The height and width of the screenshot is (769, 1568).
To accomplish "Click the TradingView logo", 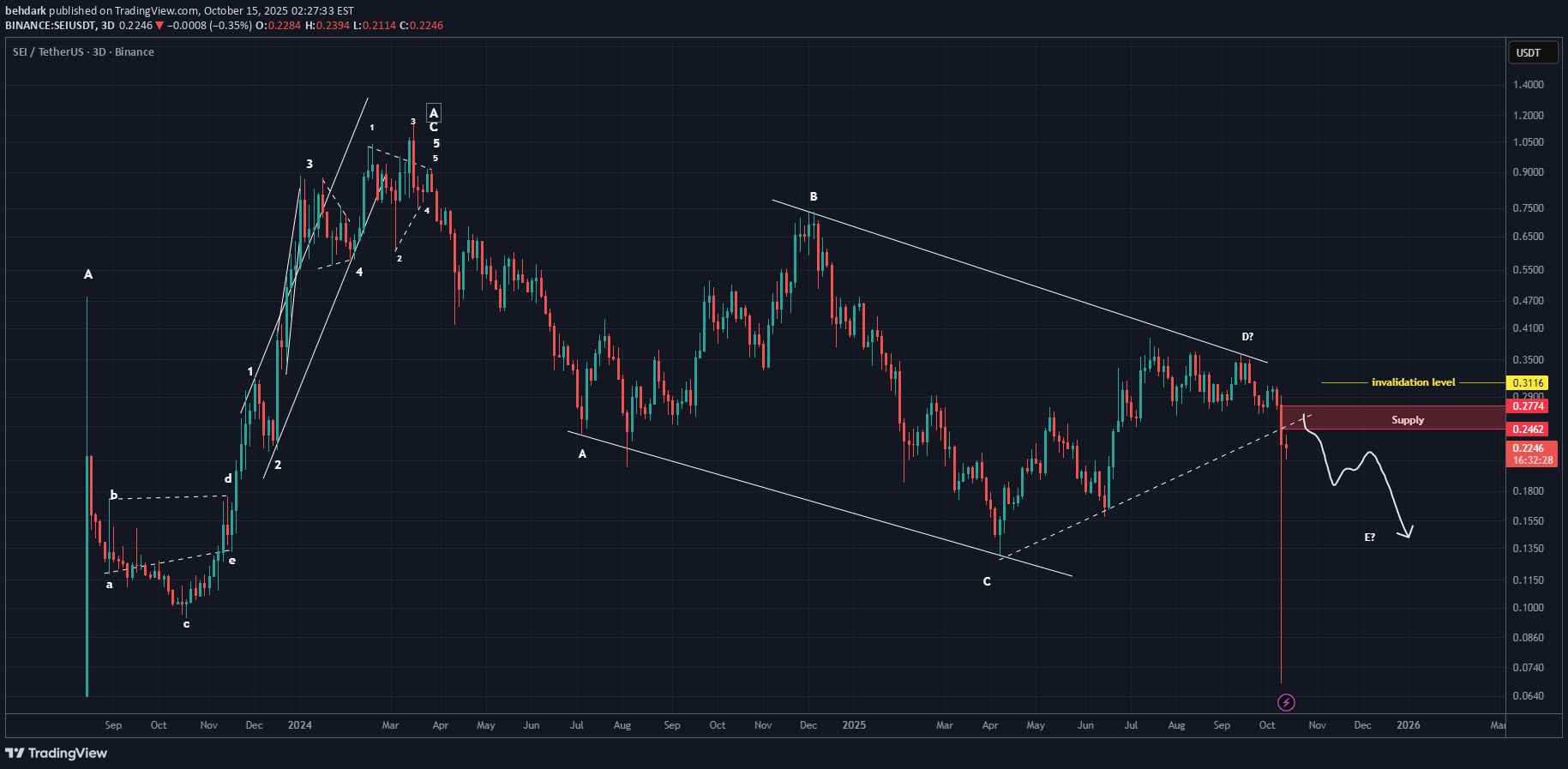I will (x=57, y=753).
